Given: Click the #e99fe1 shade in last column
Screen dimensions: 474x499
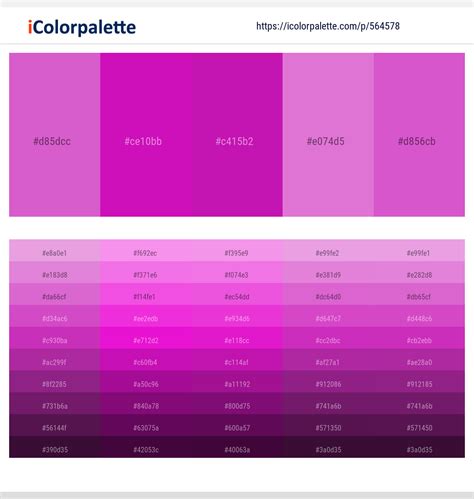Looking at the screenshot, I should [419, 250].
